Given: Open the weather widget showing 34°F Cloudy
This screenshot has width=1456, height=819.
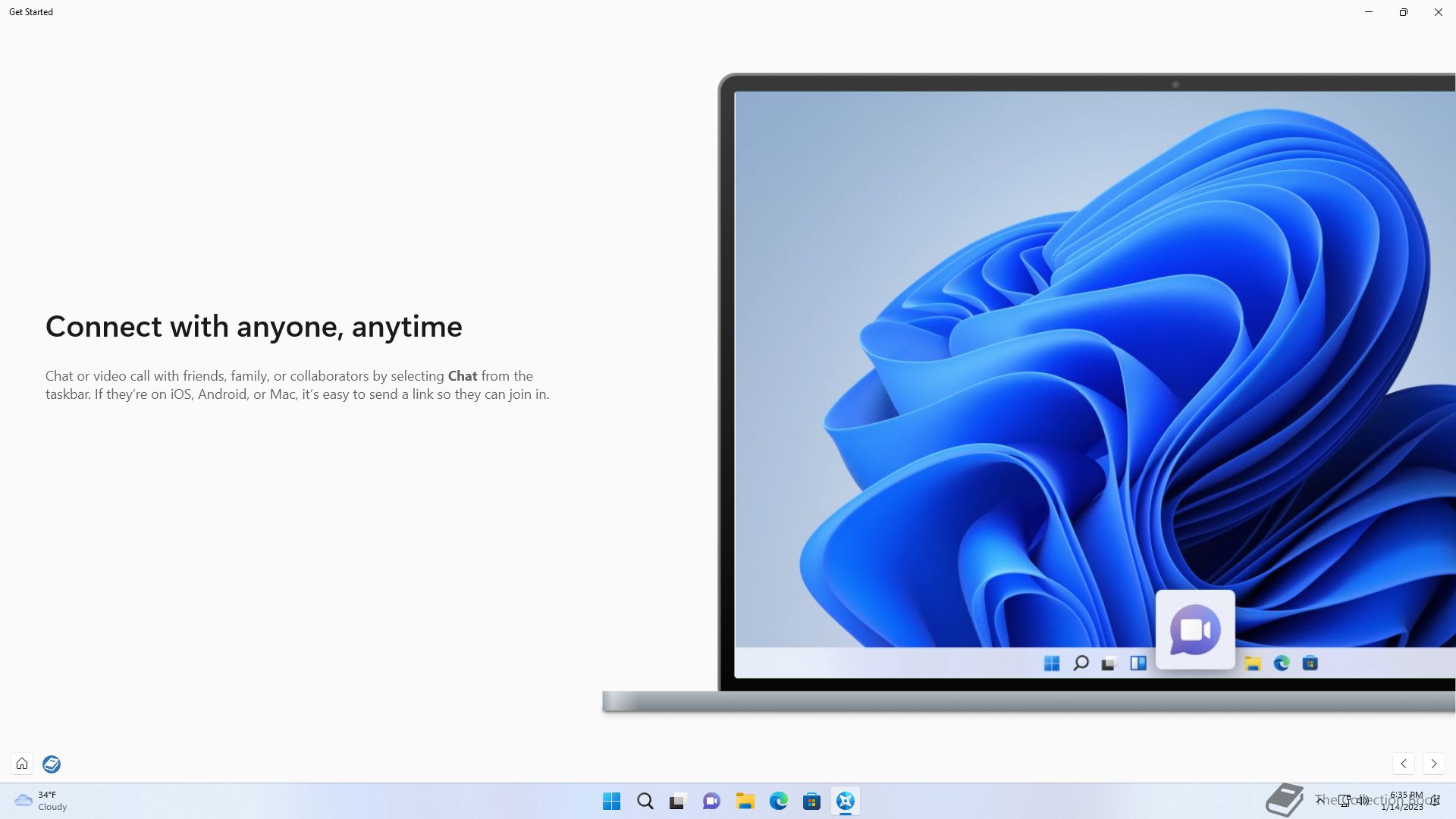Looking at the screenshot, I should (41, 801).
